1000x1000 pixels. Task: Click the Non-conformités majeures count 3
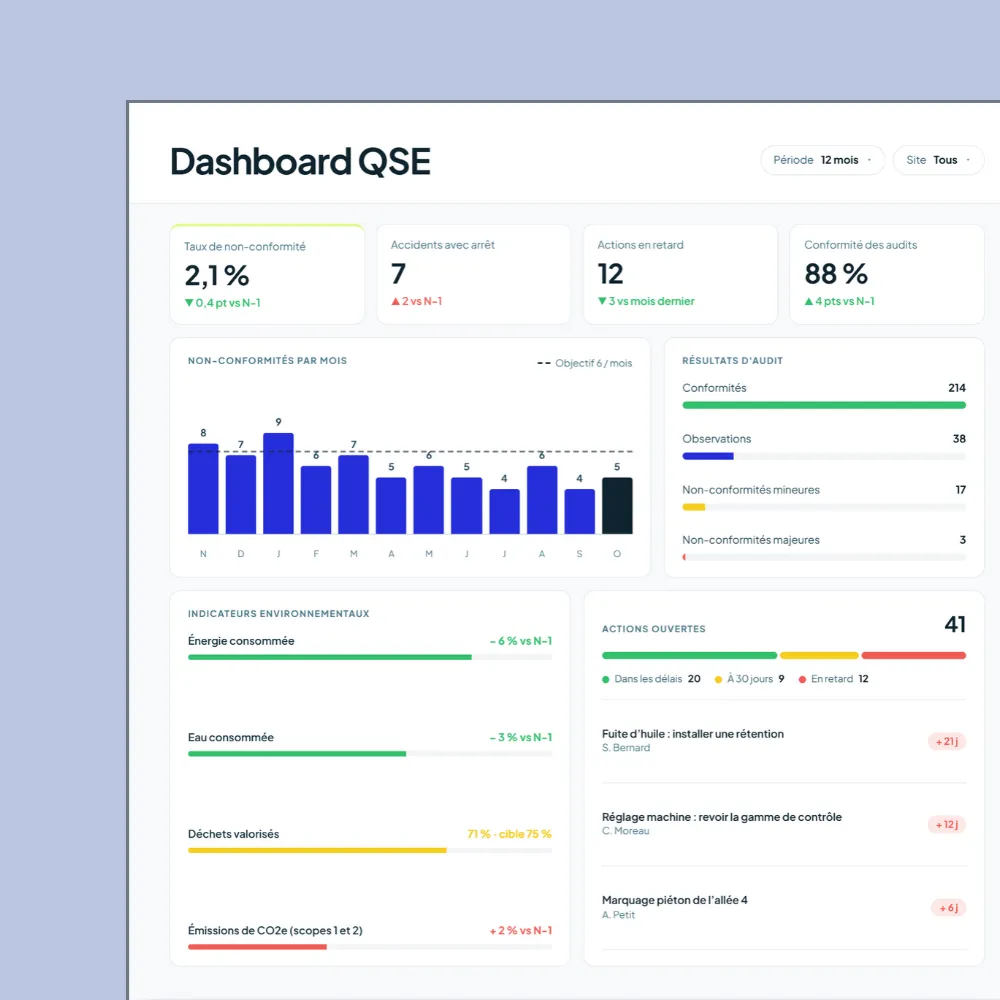coord(962,540)
